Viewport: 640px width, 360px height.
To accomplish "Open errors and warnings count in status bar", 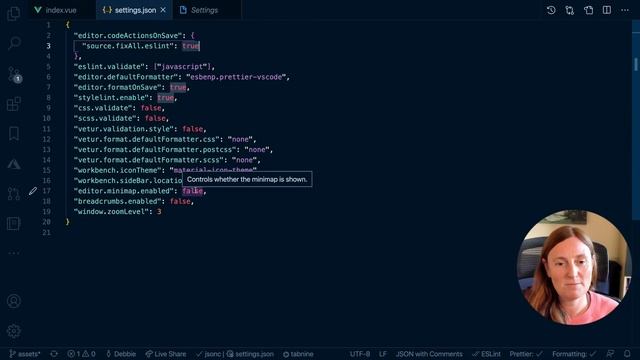I will click(82, 354).
